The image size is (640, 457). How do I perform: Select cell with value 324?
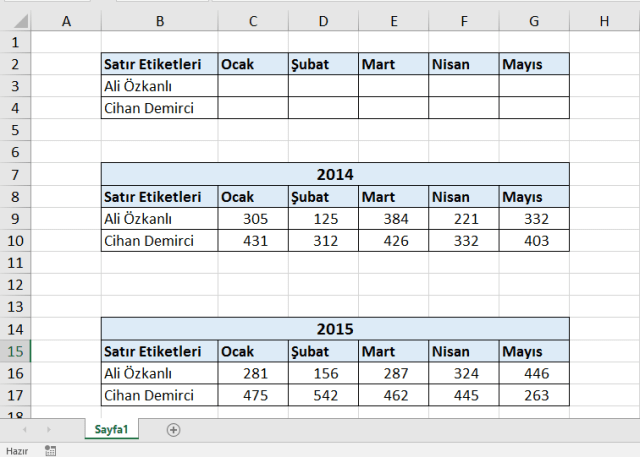464,373
